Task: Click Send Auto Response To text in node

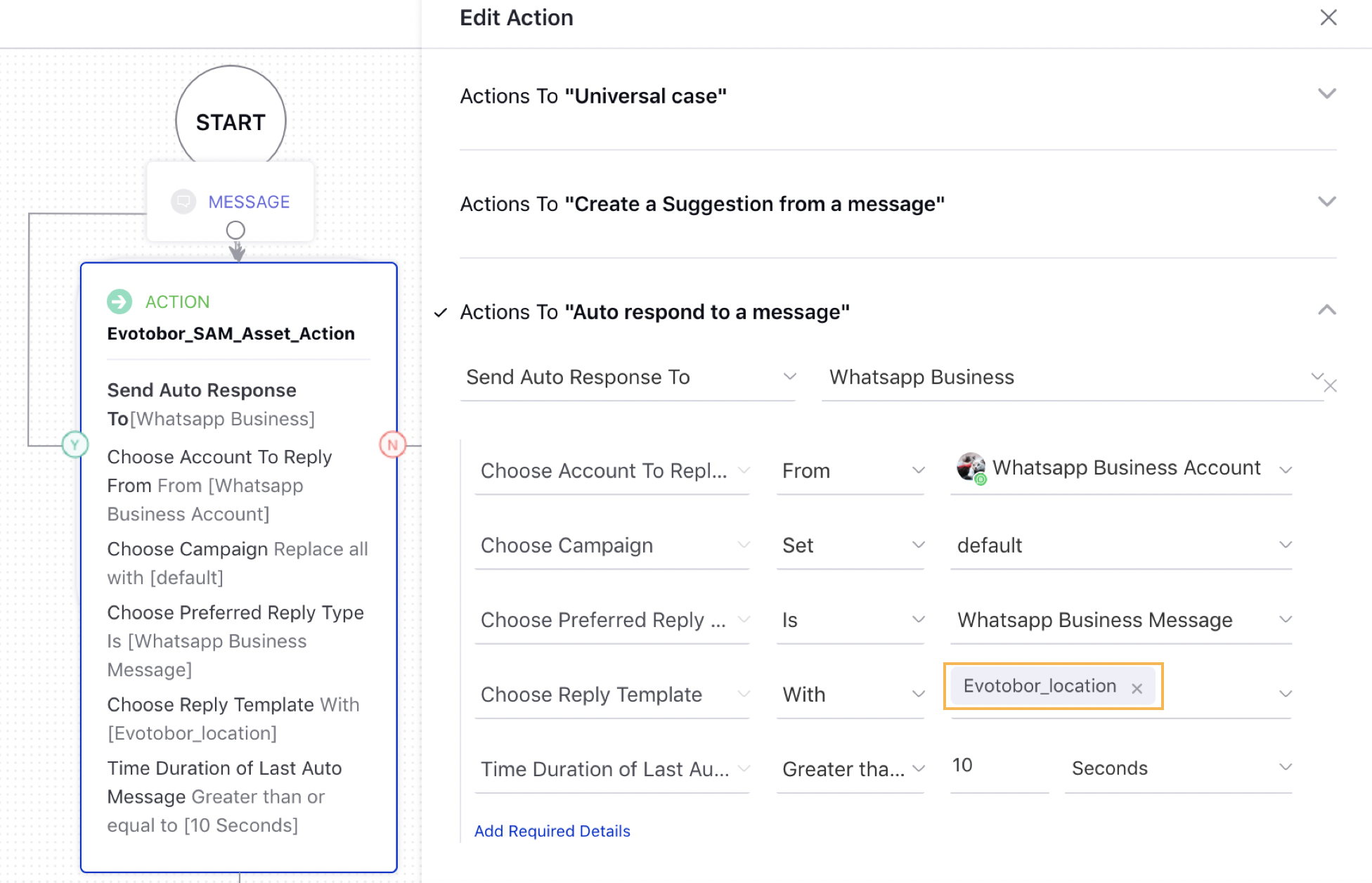Action: [x=211, y=404]
